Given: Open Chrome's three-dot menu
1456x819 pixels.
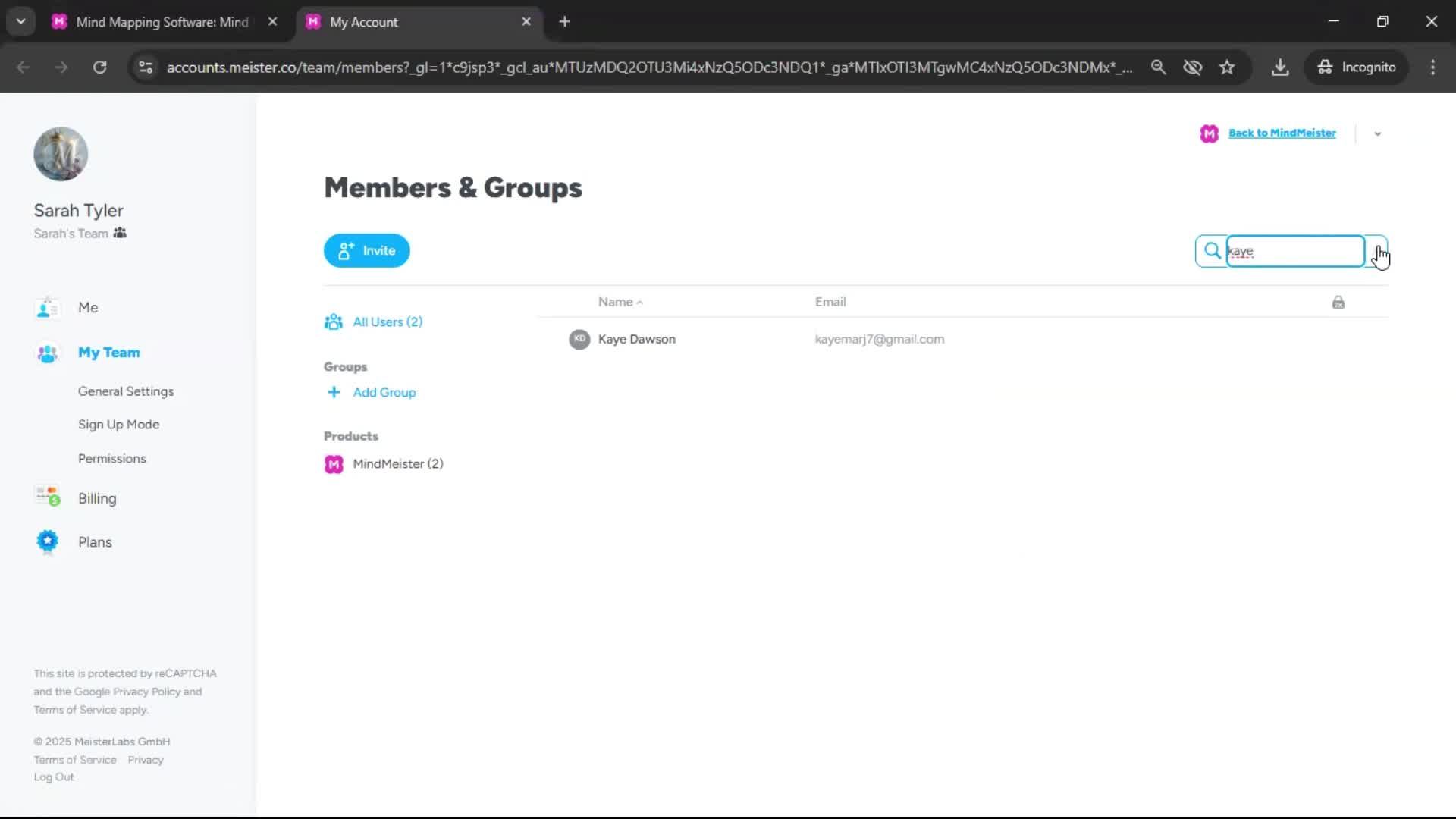Looking at the screenshot, I should coord(1432,67).
